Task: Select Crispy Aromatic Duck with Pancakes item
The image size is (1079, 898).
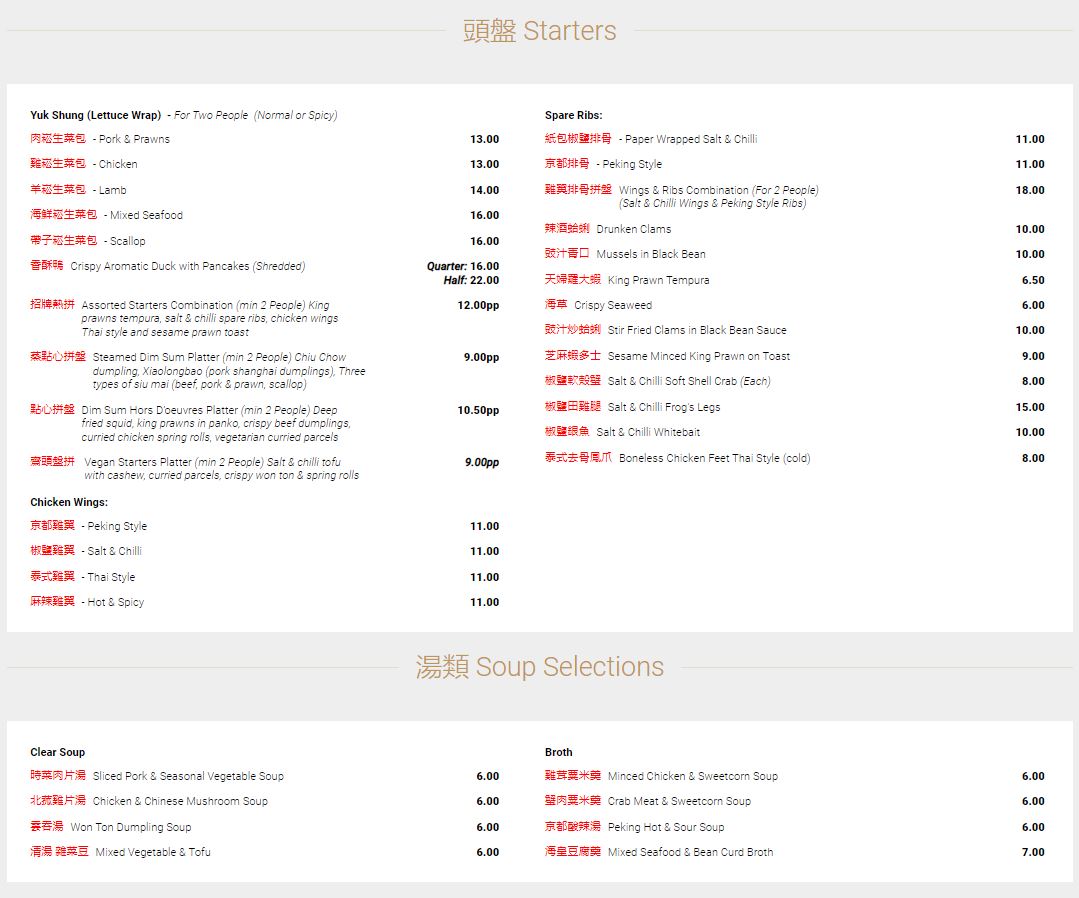Action: [x=187, y=267]
